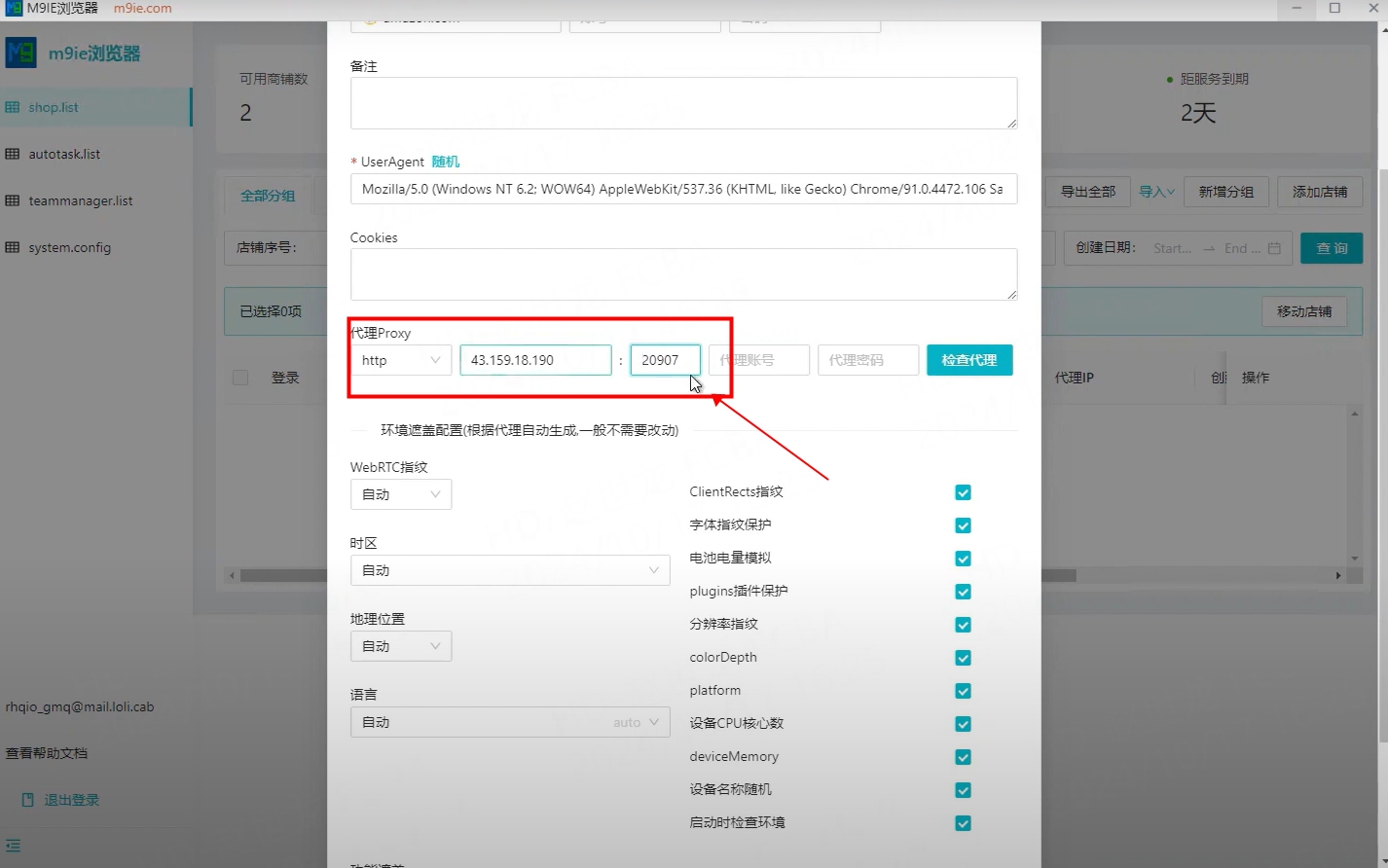Toggle the 电池电量模拟 checkbox
This screenshot has height=868, width=1388.
(963, 559)
